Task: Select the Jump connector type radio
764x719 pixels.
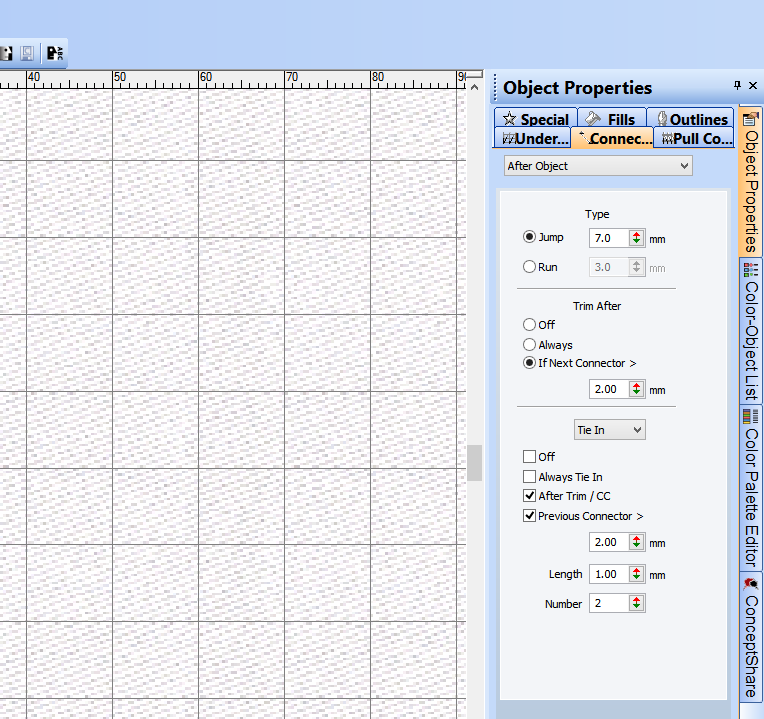Action: click(529, 237)
